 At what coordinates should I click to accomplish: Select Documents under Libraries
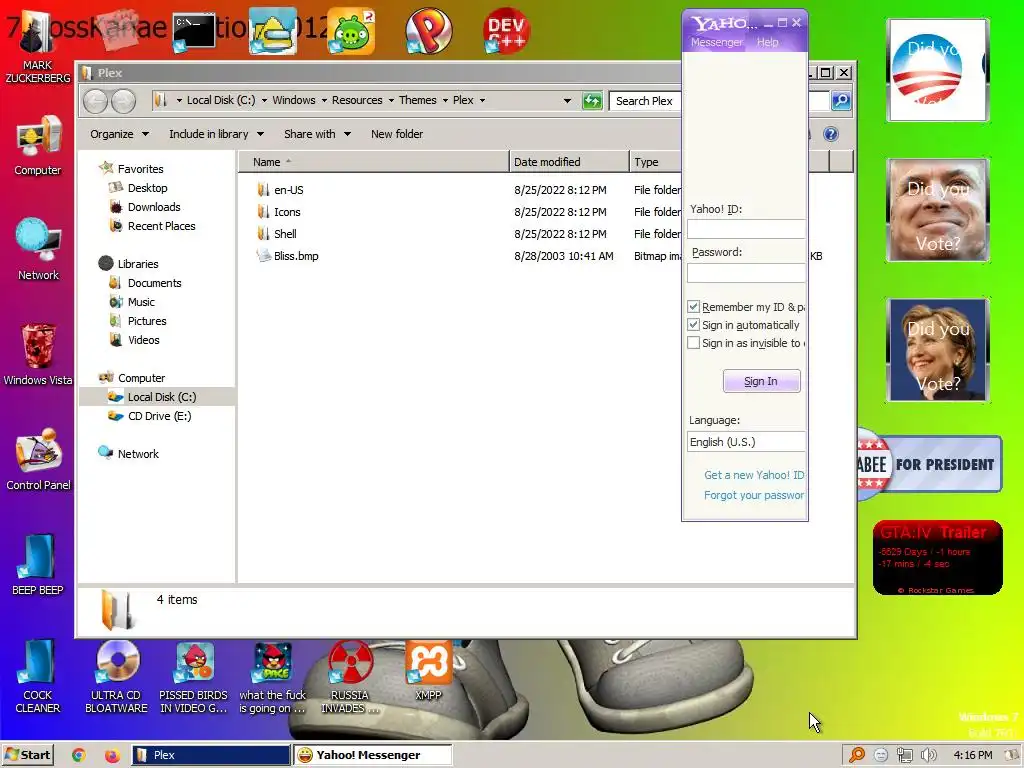[x=154, y=283]
